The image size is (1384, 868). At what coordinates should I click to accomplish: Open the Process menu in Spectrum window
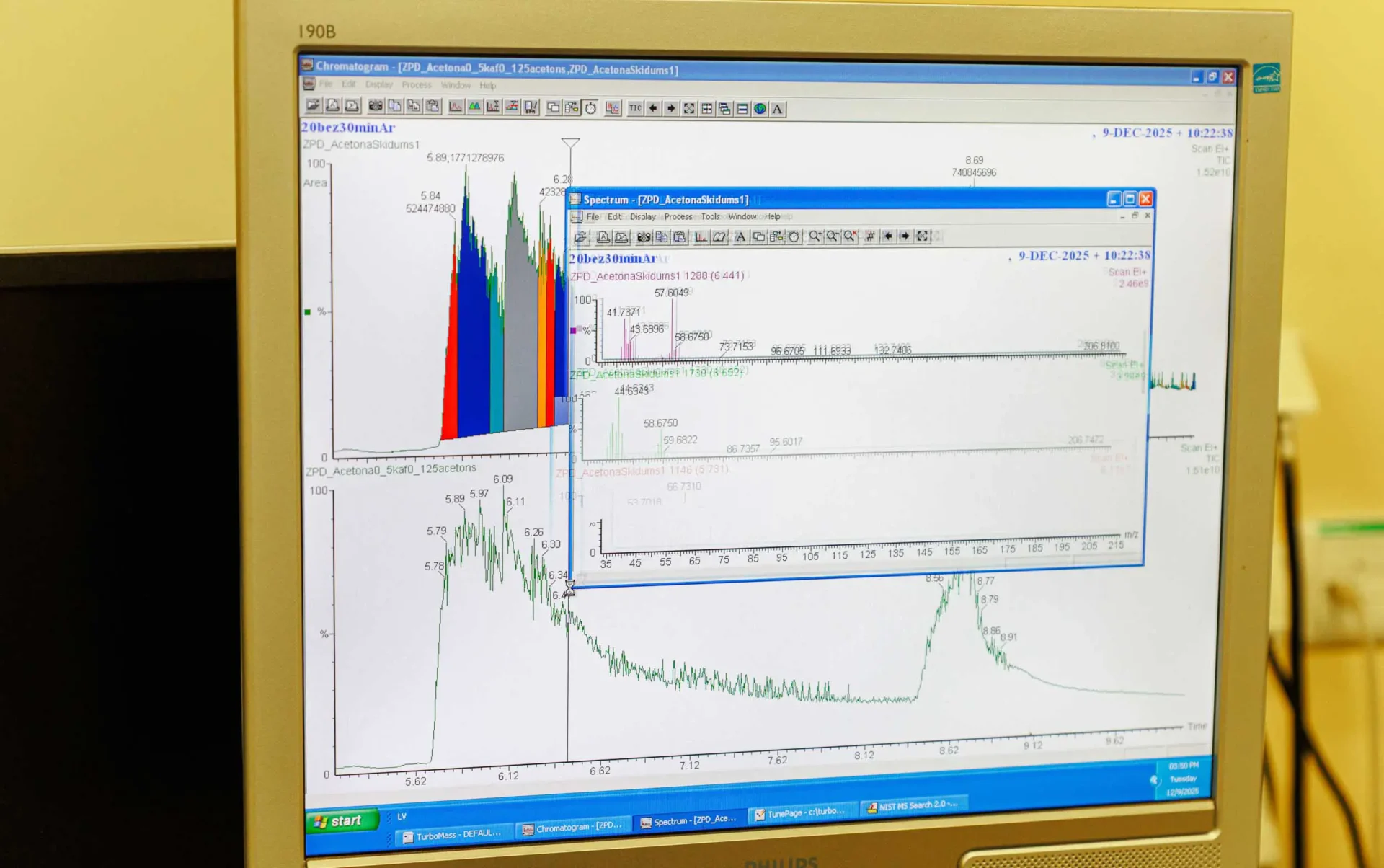point(678,216)
